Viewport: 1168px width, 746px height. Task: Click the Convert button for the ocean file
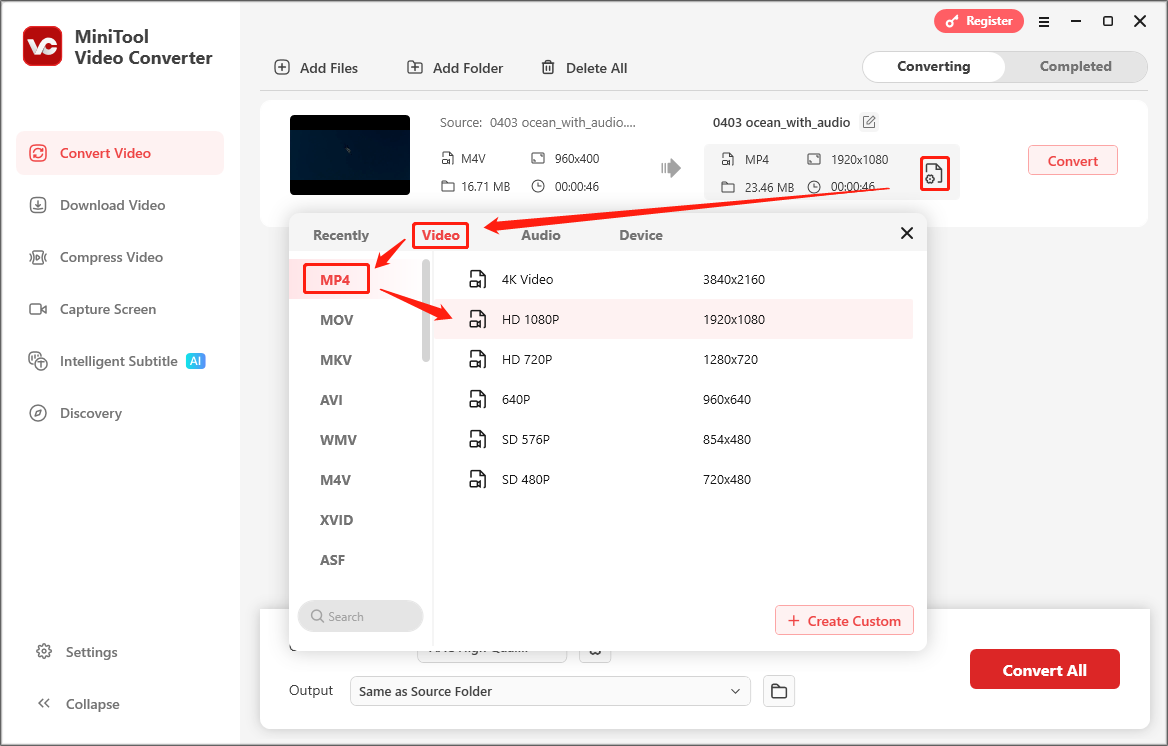[x=1073, y=160]
